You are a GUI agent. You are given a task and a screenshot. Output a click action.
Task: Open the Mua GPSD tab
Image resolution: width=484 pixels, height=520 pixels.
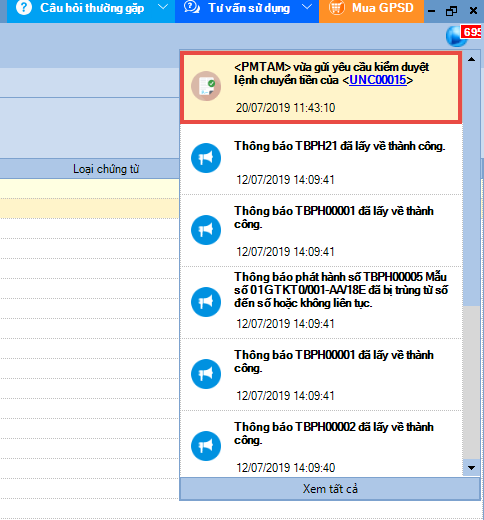371,11
